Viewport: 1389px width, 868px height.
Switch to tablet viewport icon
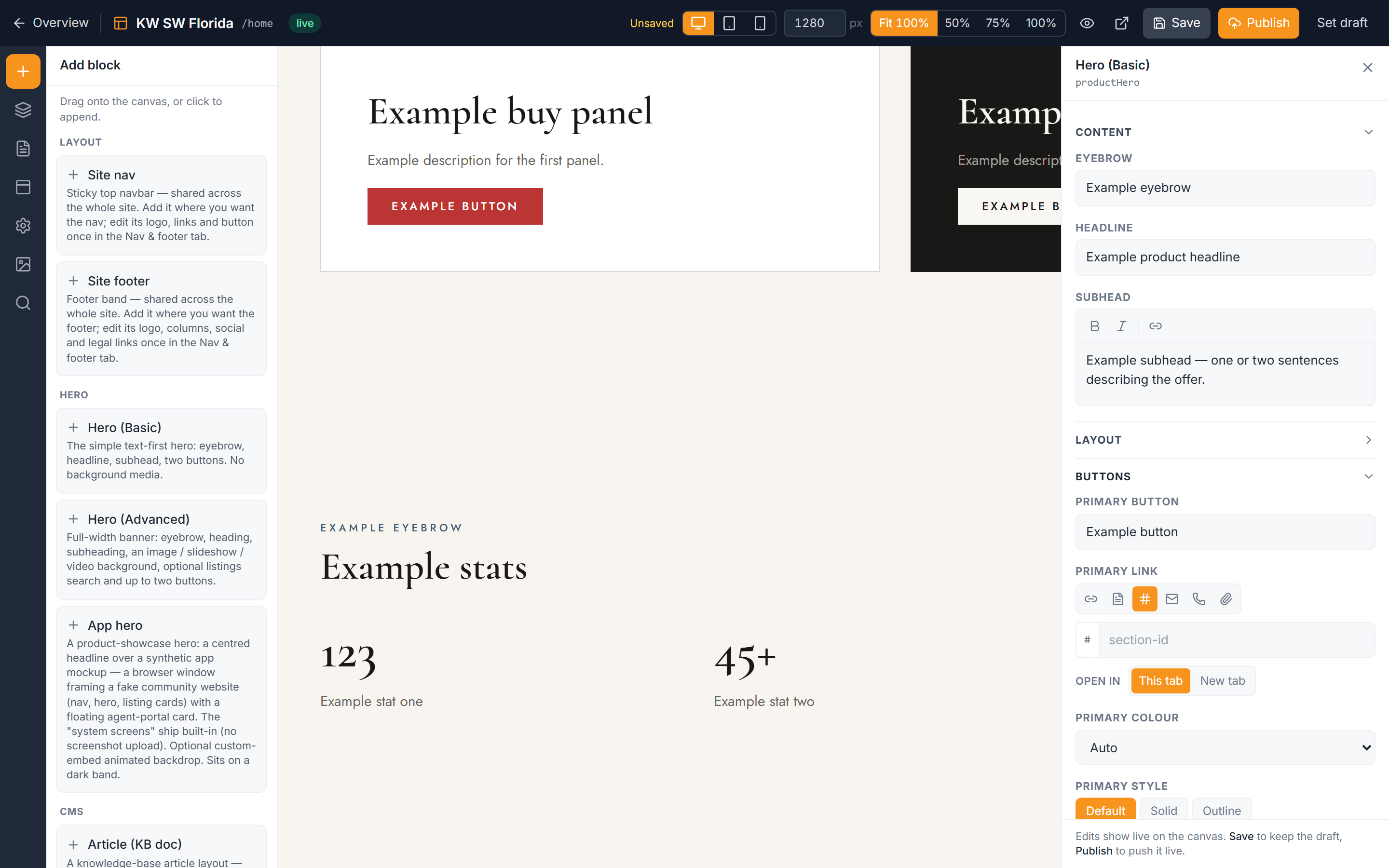[729, 23]
